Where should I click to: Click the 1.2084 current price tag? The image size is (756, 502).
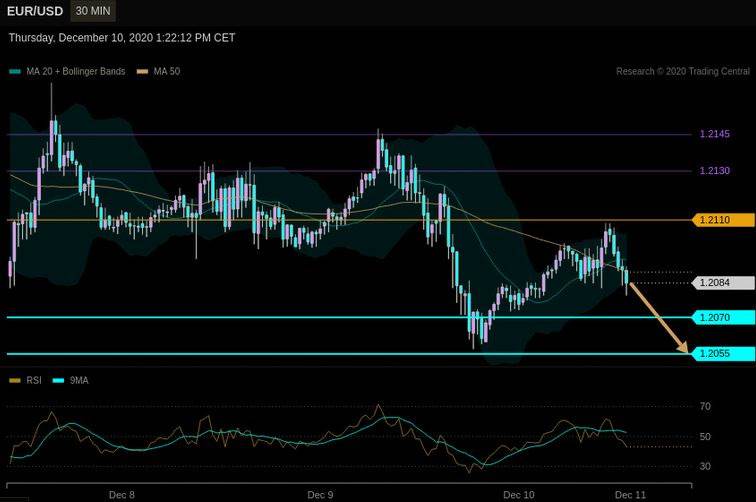coord(723,283)
